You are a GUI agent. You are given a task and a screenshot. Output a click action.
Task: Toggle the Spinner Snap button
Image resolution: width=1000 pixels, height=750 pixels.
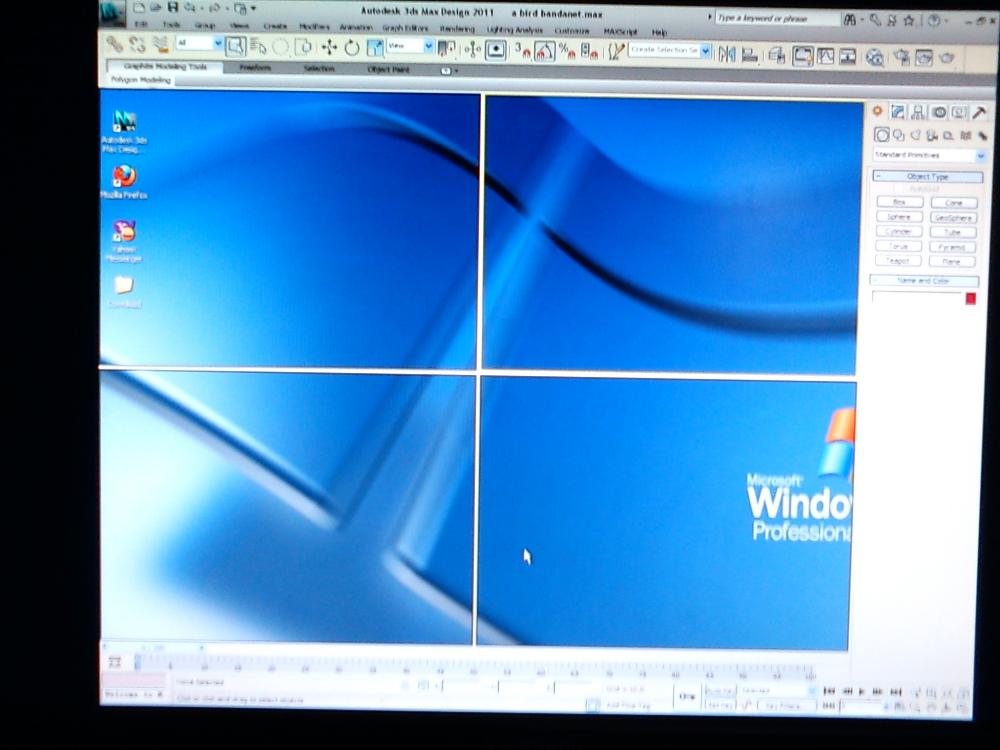tap(589, 50)
